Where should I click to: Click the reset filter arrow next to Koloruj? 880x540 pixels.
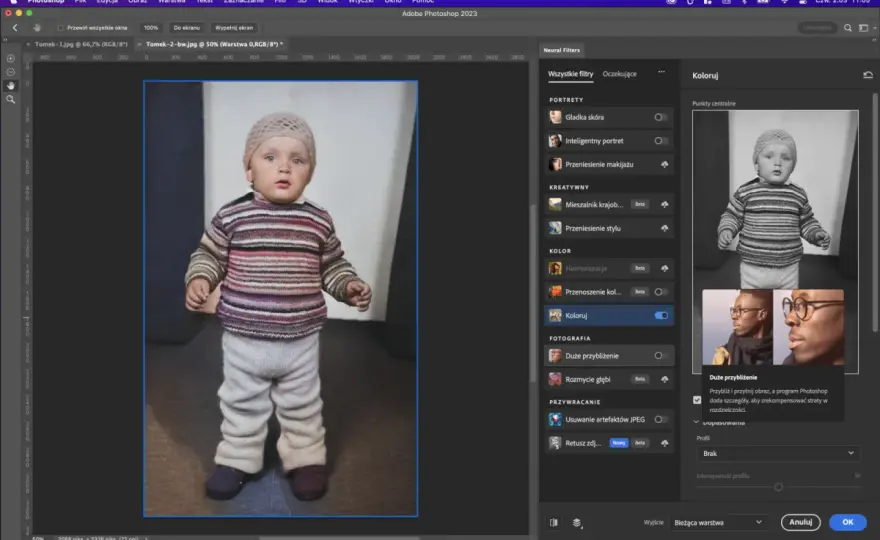point(868,75)
